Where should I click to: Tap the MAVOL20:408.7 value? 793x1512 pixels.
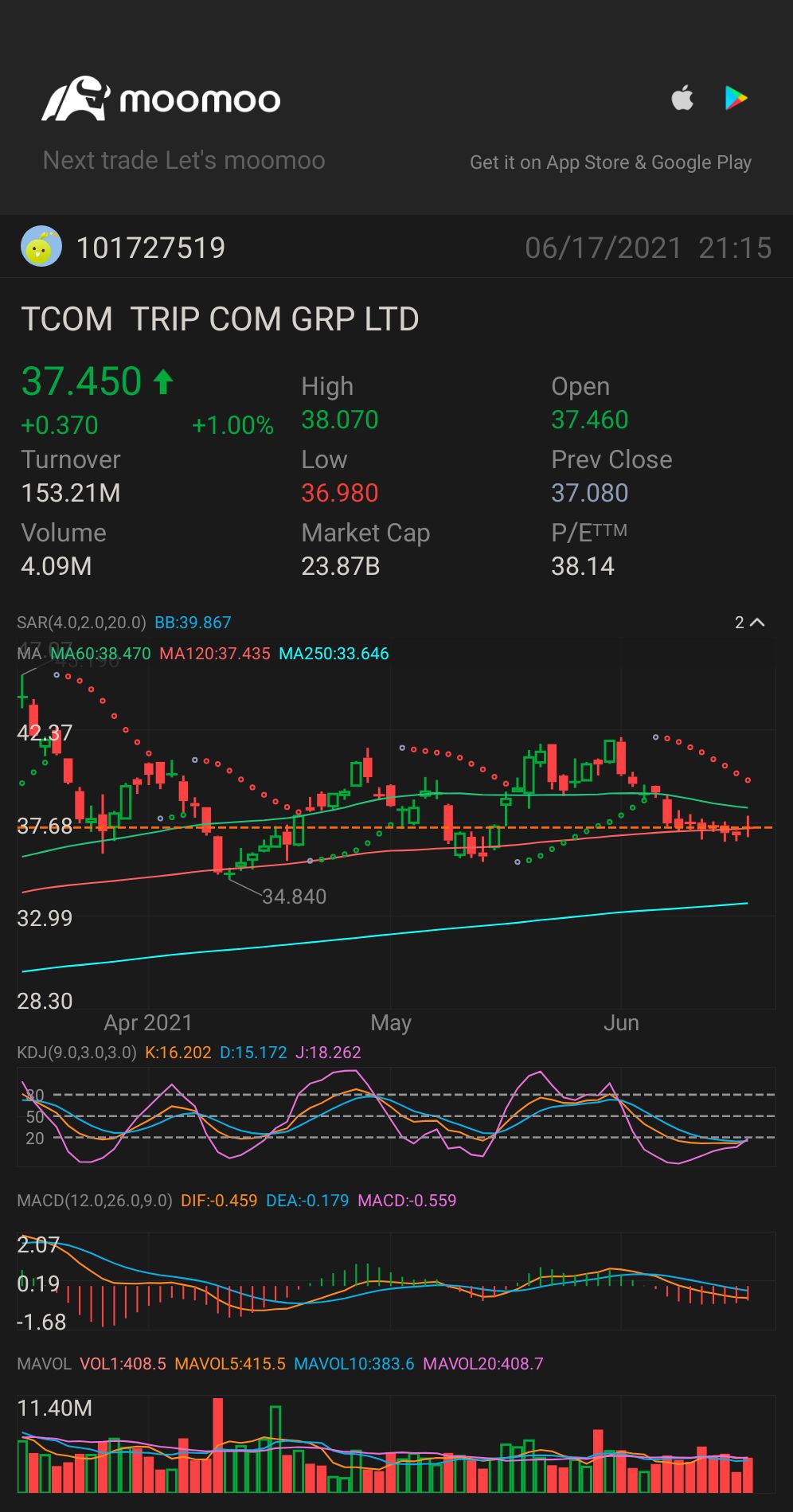click(x=483, y=1364)
